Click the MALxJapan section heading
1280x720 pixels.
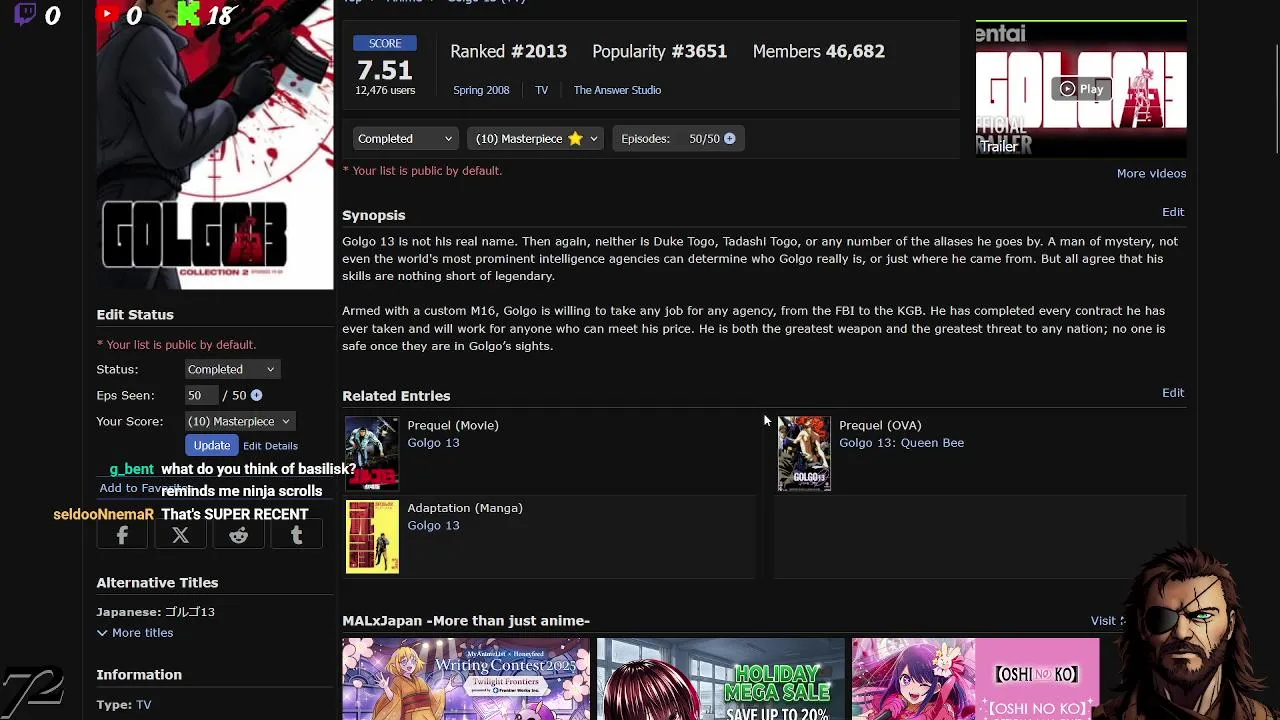[x=466, y=621]
